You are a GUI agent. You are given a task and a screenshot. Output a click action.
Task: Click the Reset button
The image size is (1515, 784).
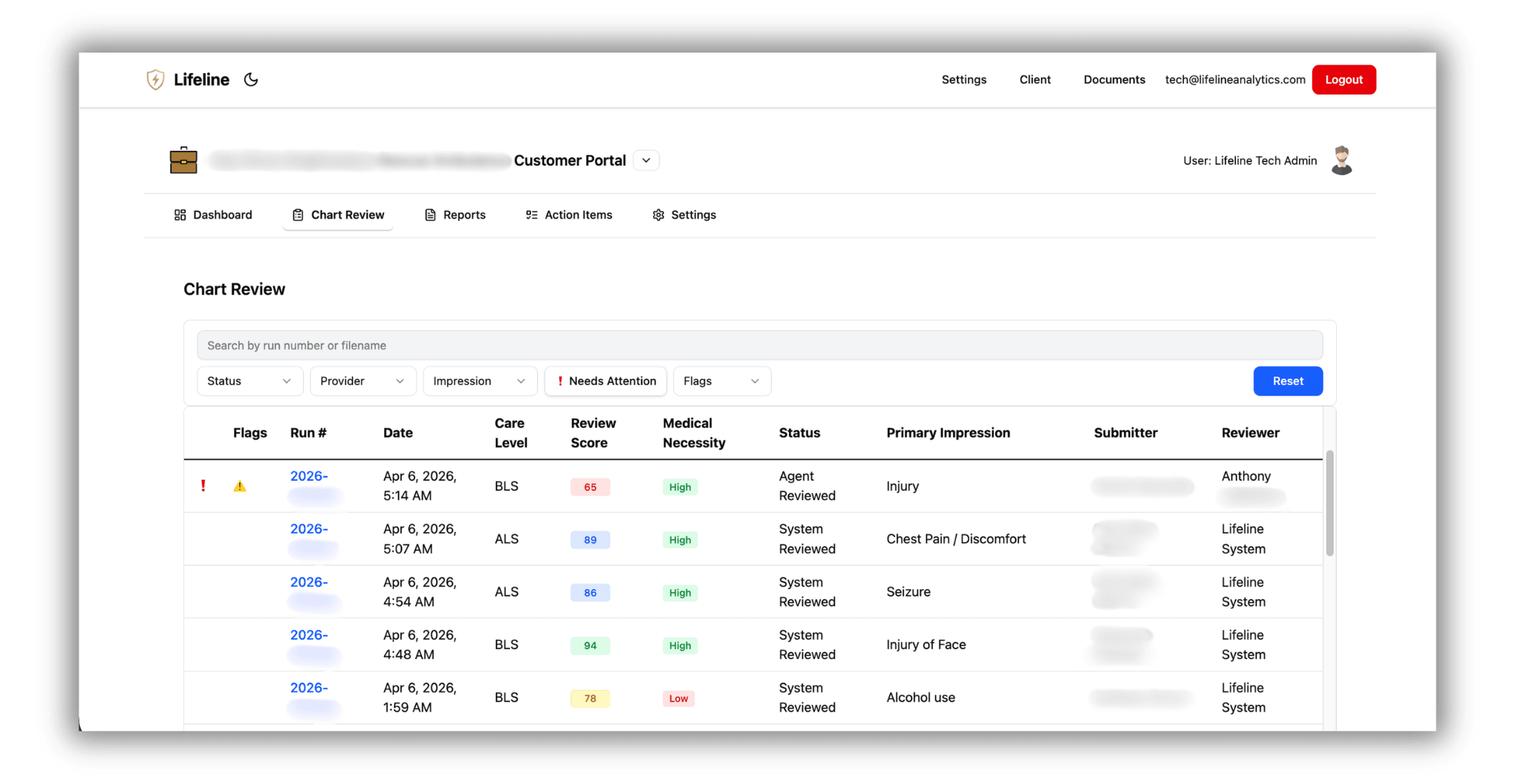tap(1288, 381)
